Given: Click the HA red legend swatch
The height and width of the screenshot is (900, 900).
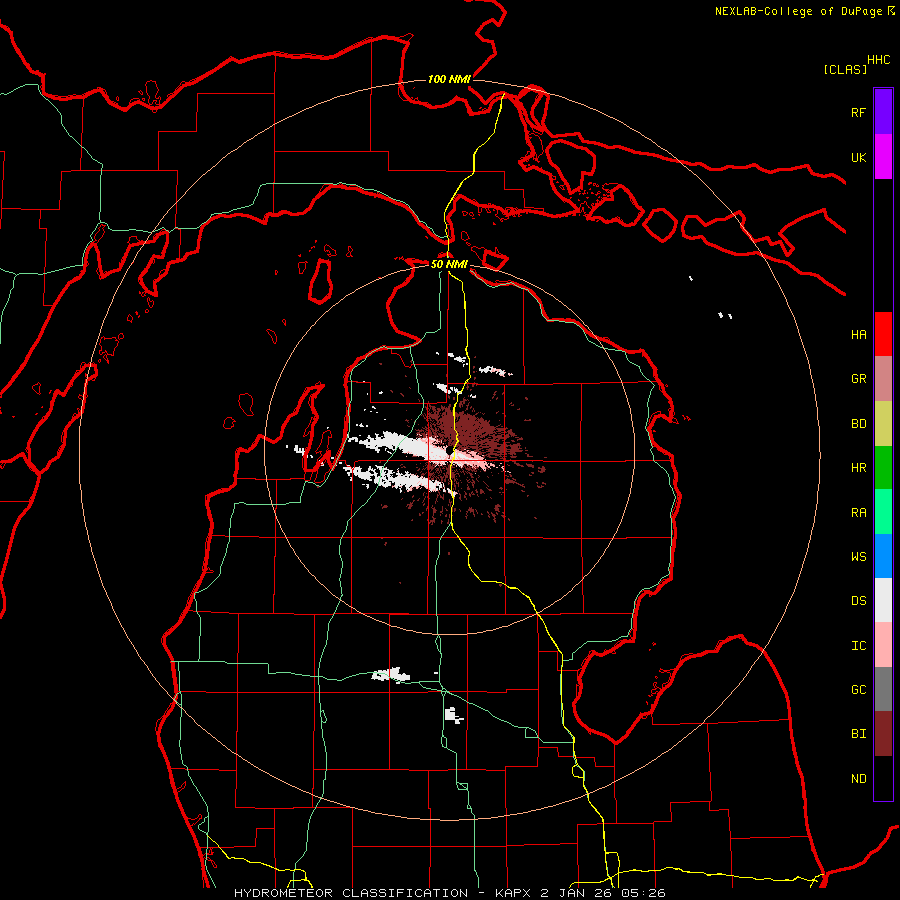Looking at the screenshot, I should click(x=883, y=334).
